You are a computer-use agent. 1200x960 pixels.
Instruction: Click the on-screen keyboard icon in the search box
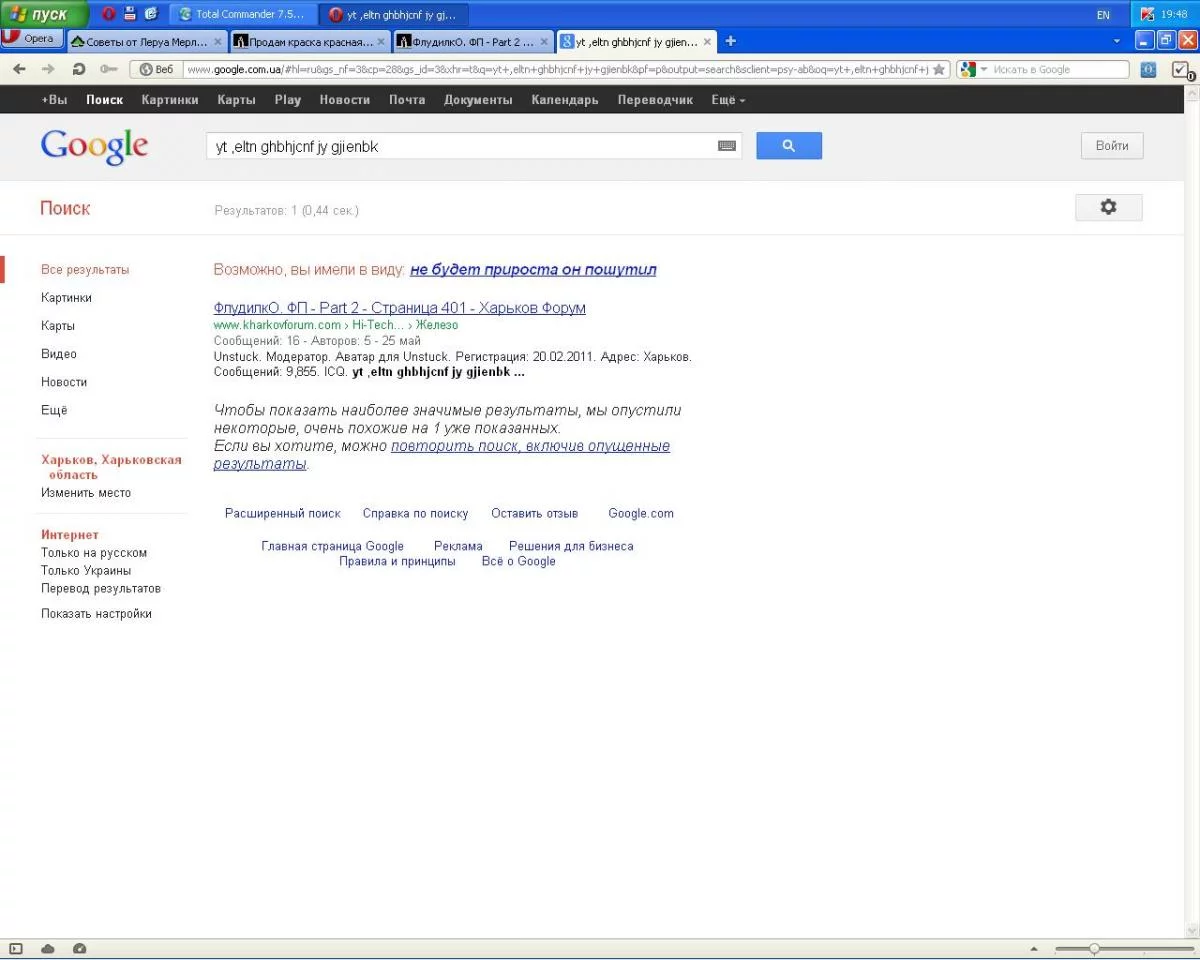coord(727,146)
